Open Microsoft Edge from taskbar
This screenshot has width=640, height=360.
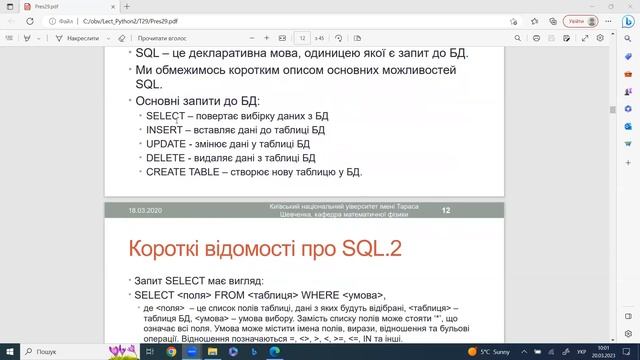275,351
